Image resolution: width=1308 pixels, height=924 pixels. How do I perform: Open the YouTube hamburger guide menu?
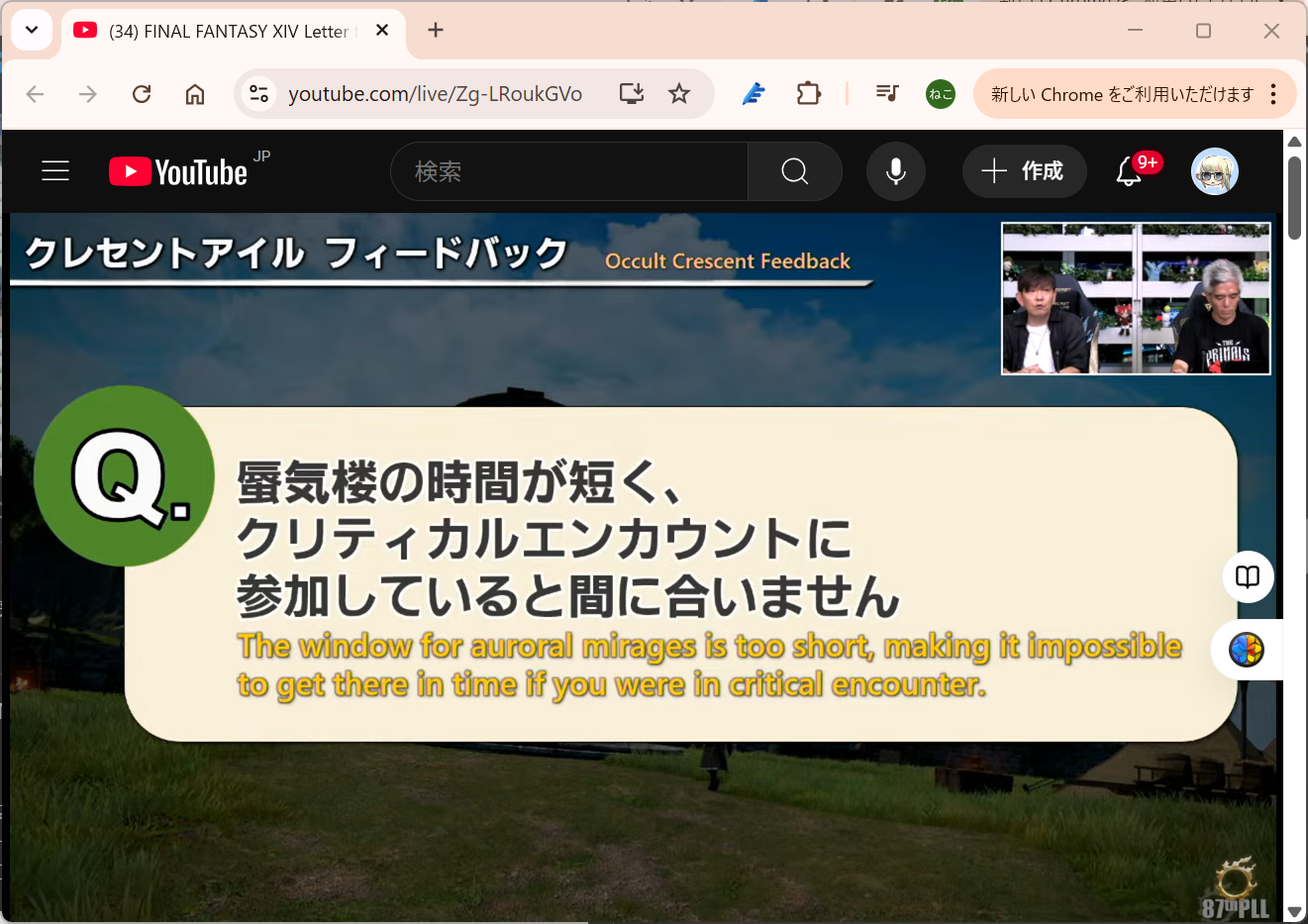[x=55, y=171]
